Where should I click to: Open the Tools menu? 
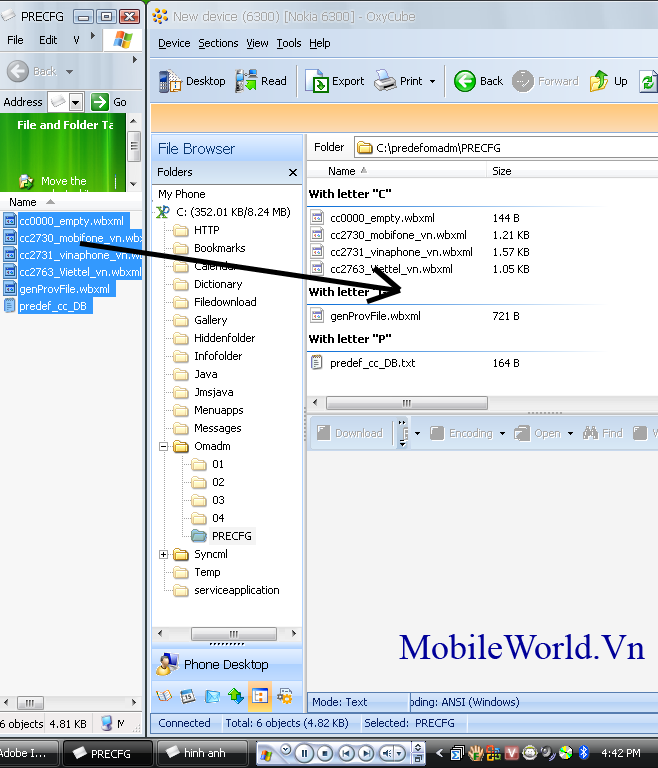point(289,43)
